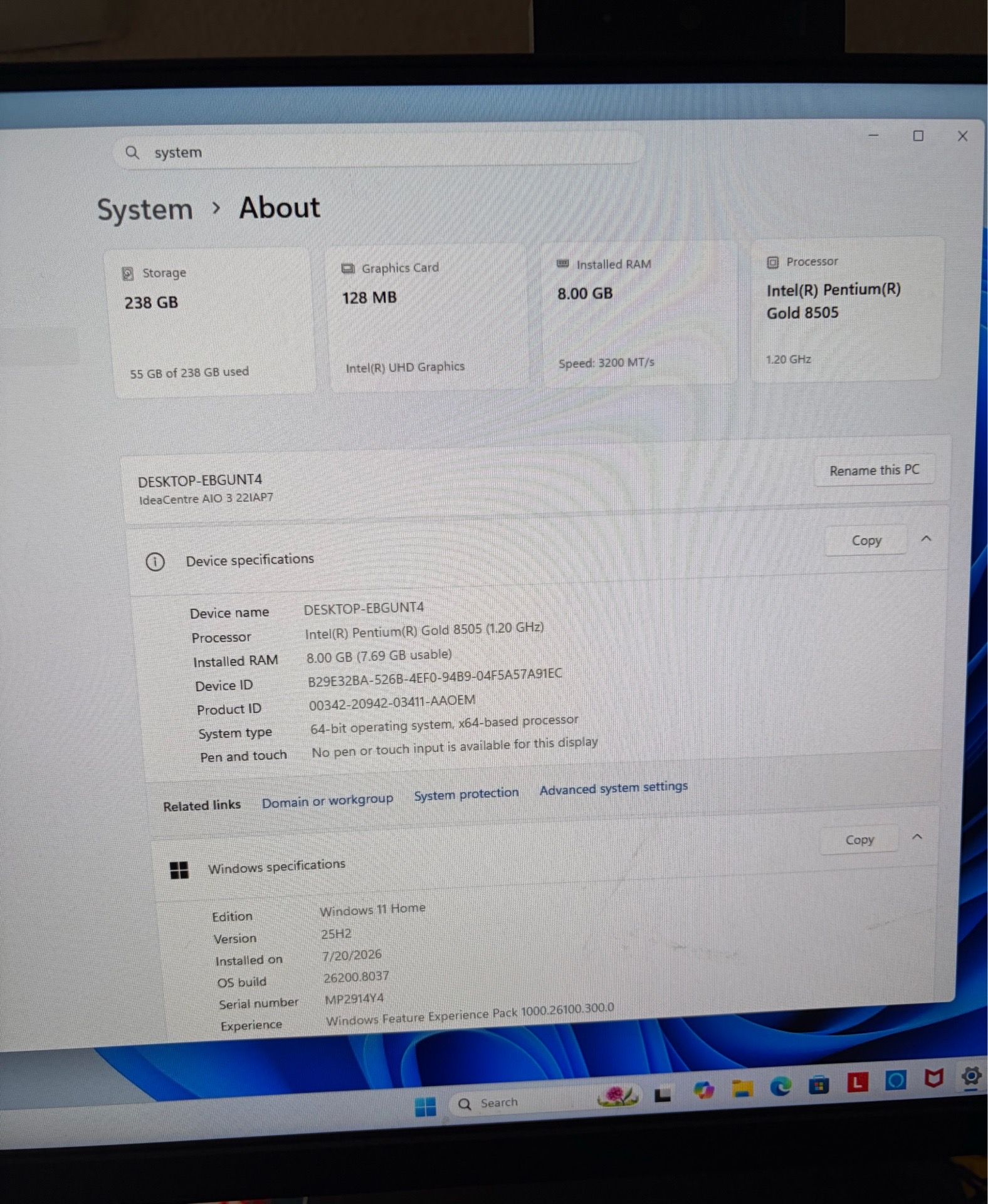Close the Settings window
This screenshot has height=1204, width=988.
click(x=963, y=136)
